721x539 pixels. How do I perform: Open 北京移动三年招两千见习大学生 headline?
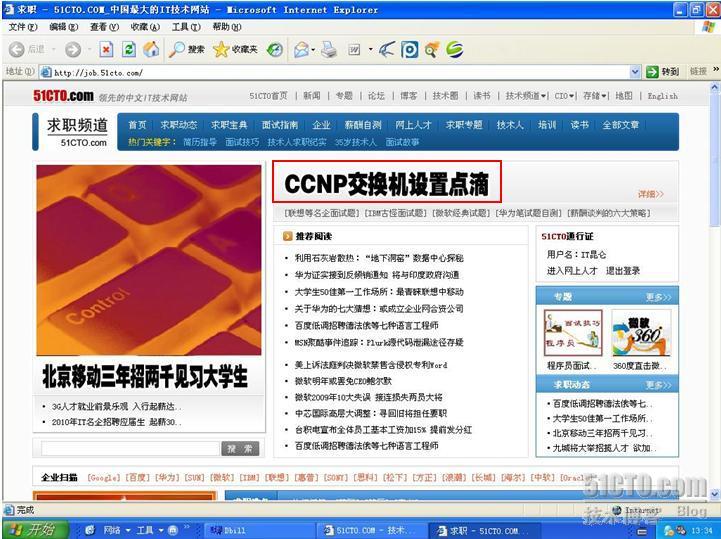[145, 377]
